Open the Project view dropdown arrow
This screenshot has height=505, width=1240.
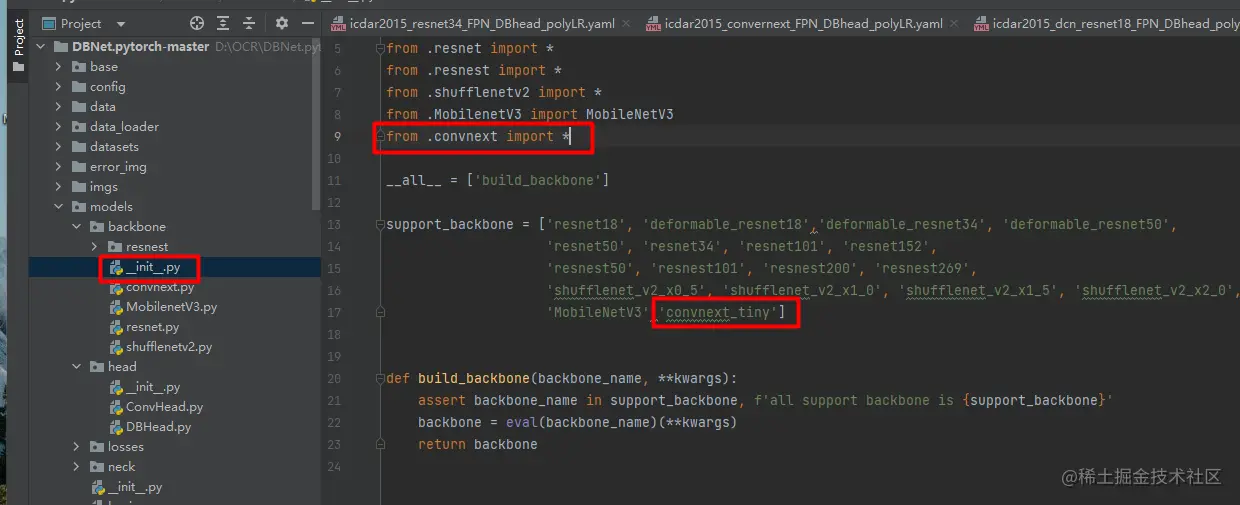[121, 24]
